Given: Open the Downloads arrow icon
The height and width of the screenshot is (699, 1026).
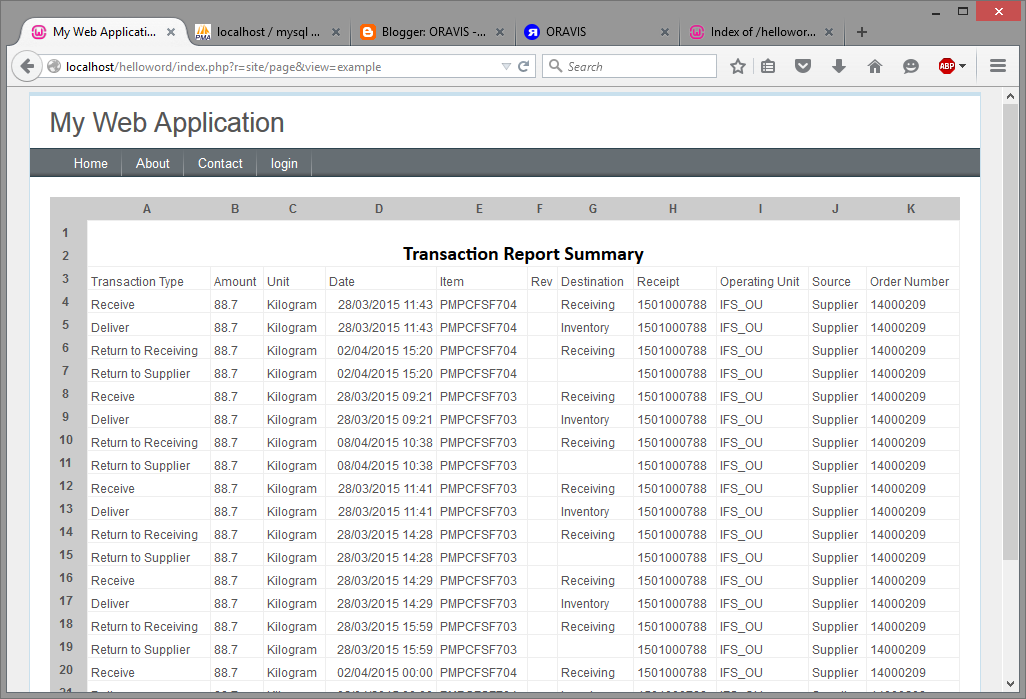Looking at the screenshot, I should point(838,66).
